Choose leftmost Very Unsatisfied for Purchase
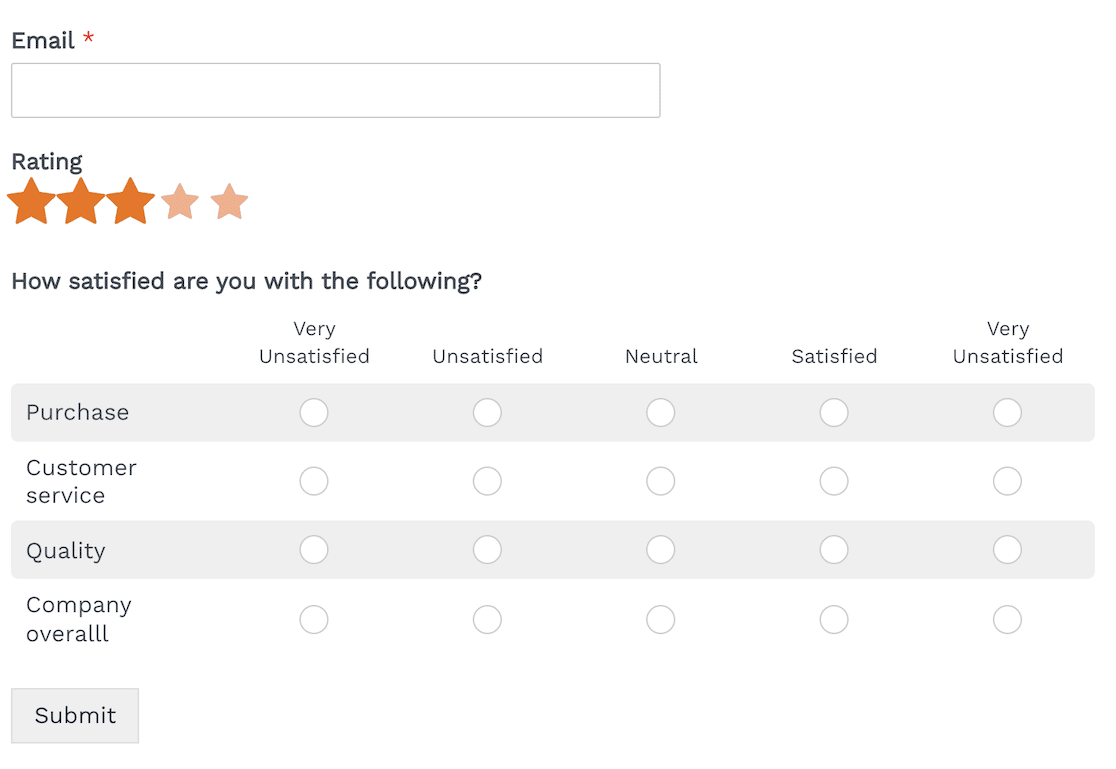Image resolution: width=1116 pixels, height=769 pixels. [x=314, y=412]
